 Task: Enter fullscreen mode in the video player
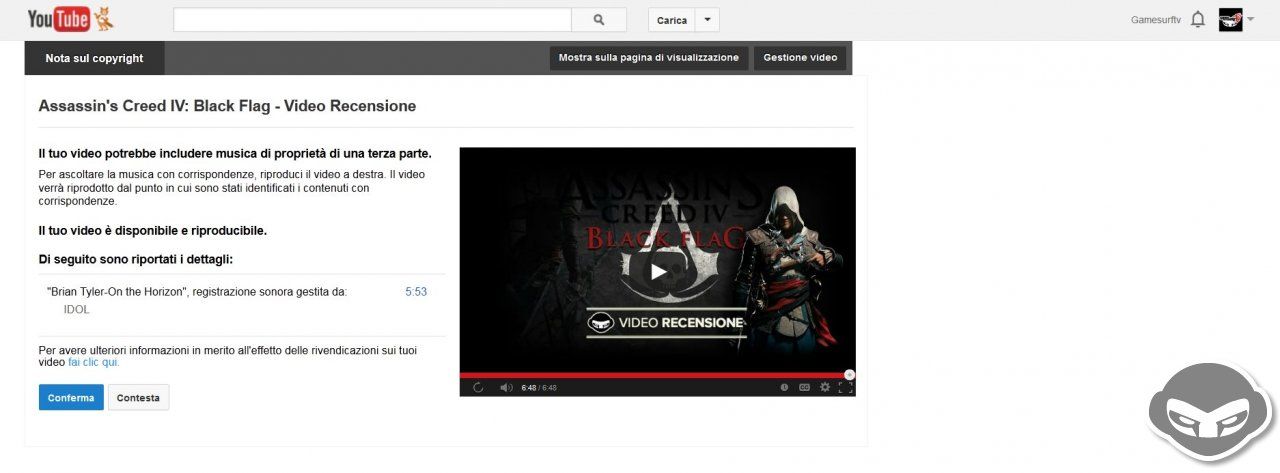845,387
